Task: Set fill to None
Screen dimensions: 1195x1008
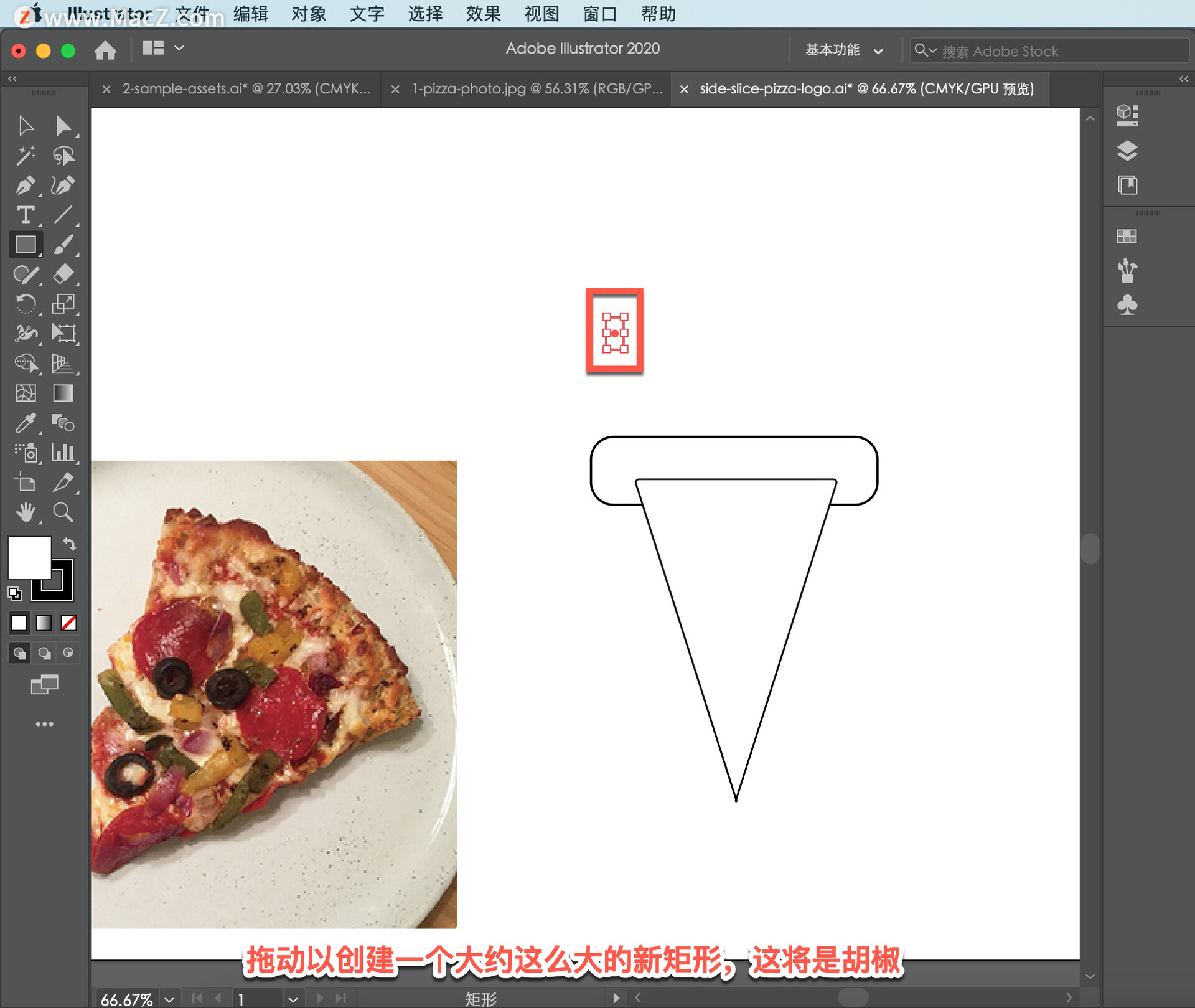Action: pos(69,623)
